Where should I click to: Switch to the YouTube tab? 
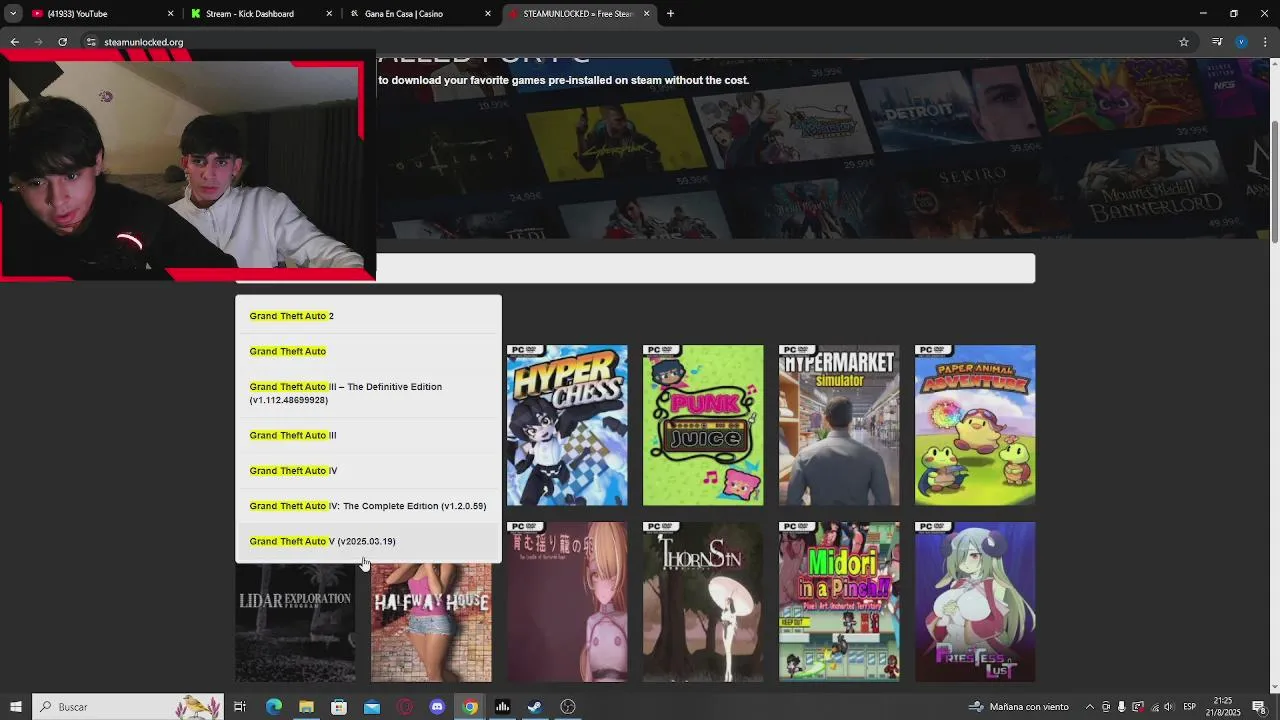pos(100,14)
